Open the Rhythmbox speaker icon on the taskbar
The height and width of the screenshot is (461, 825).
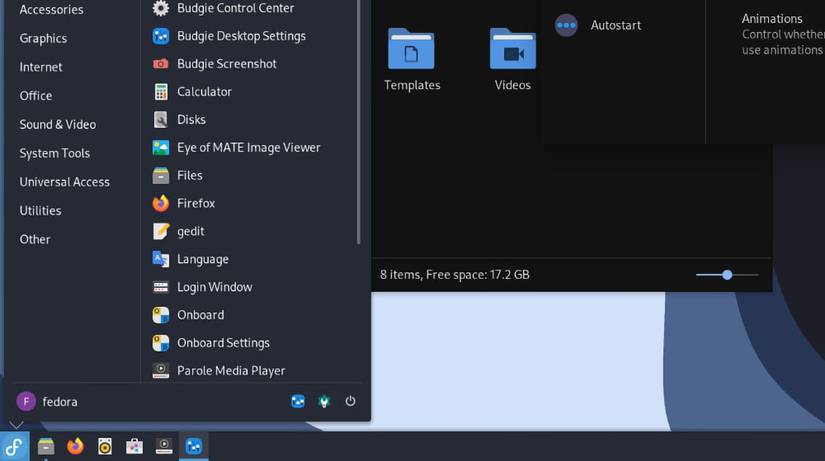pos(105,446)
